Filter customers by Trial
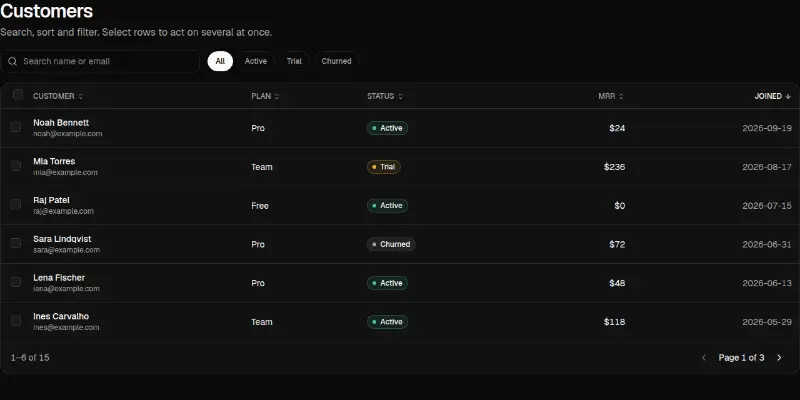This screenshot has height=400, width=800. tap(294, 61)
